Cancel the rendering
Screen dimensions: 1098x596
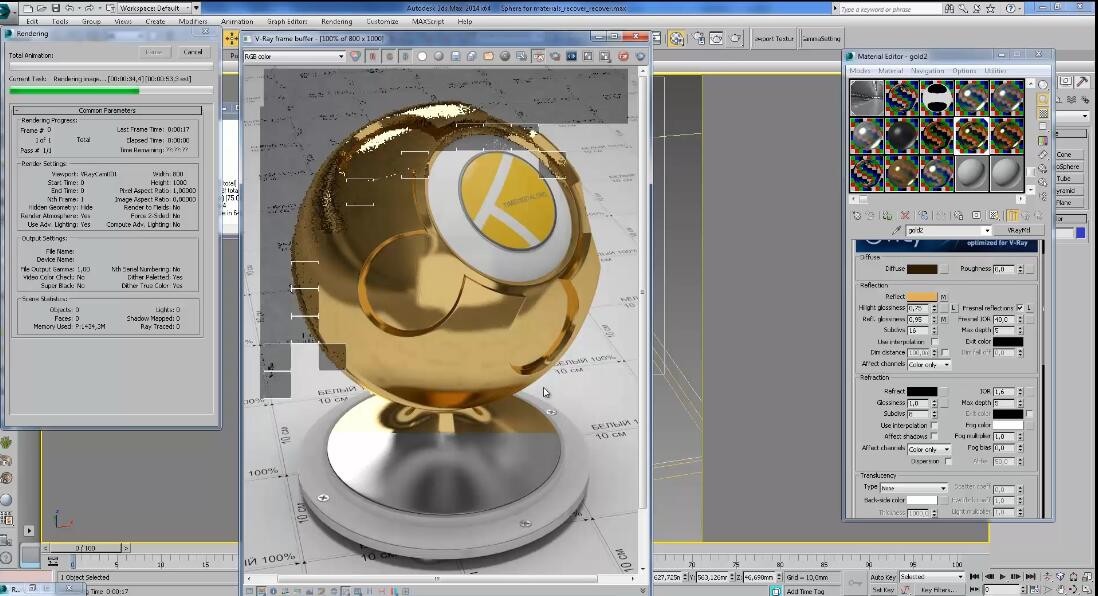tap(193, 52)
